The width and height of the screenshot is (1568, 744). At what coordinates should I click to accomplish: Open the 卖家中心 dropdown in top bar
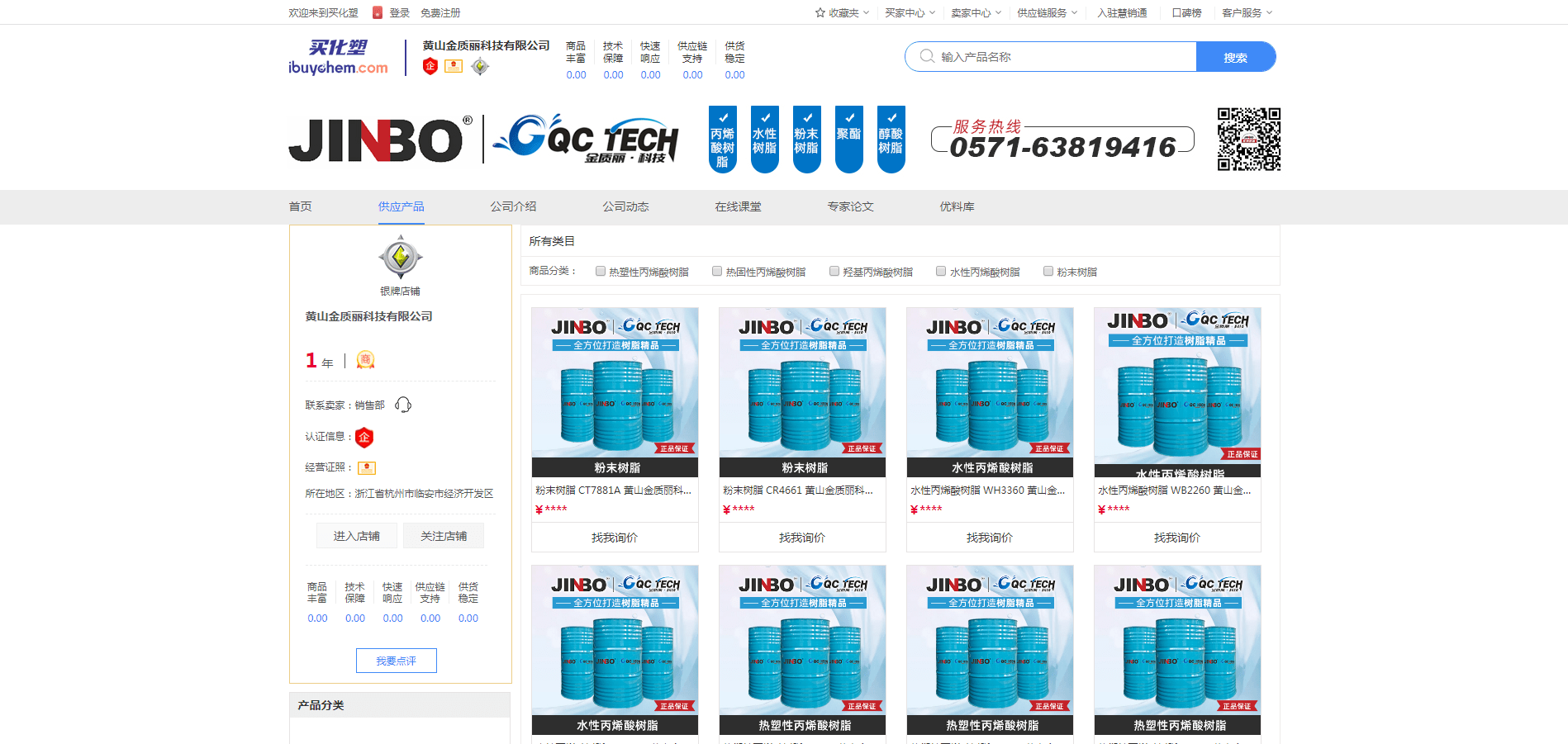[976, 12]
